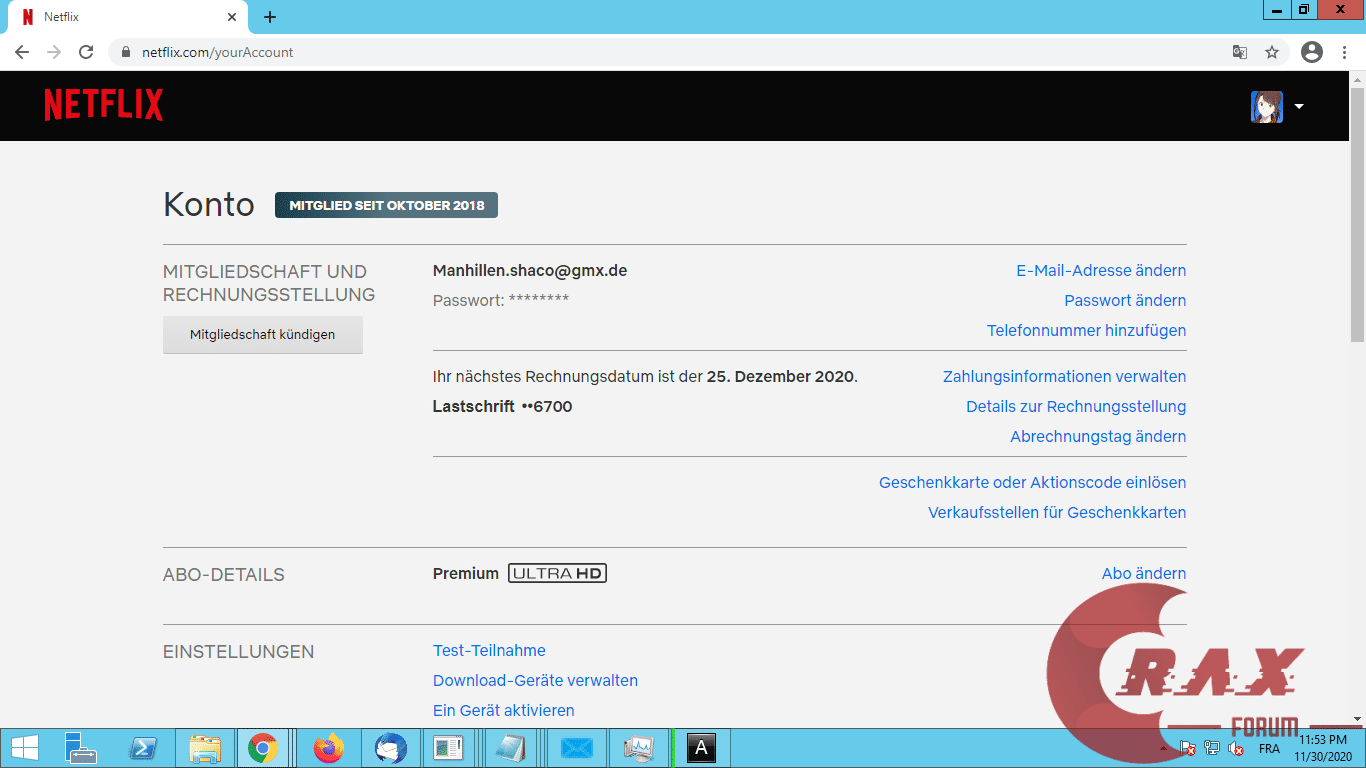This screenshot has width=1366, height=768.
Task: Open the Chrome three-dot menu
Action: pos(1343,52)
